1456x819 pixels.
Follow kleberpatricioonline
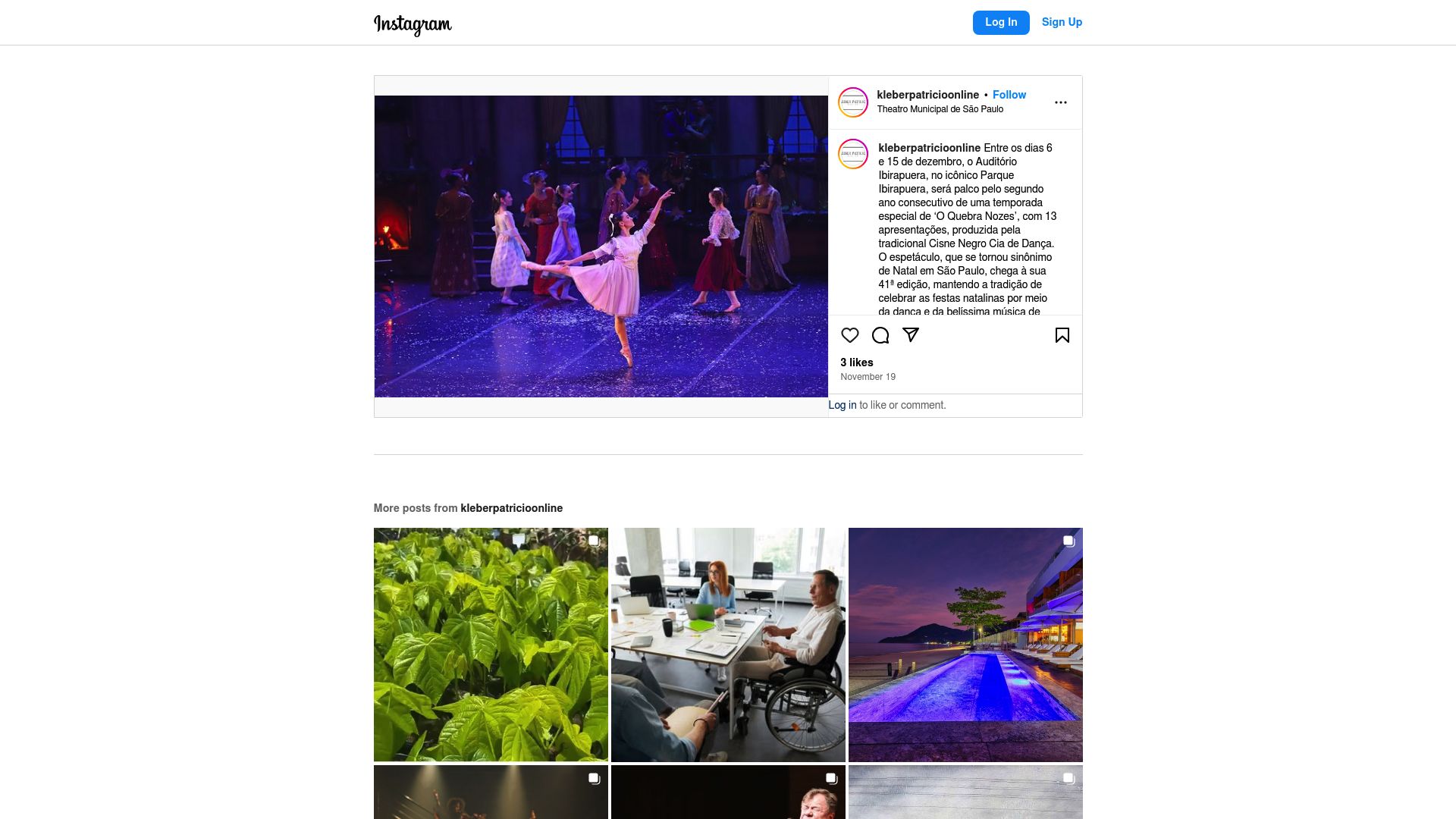pos(1009,95)
